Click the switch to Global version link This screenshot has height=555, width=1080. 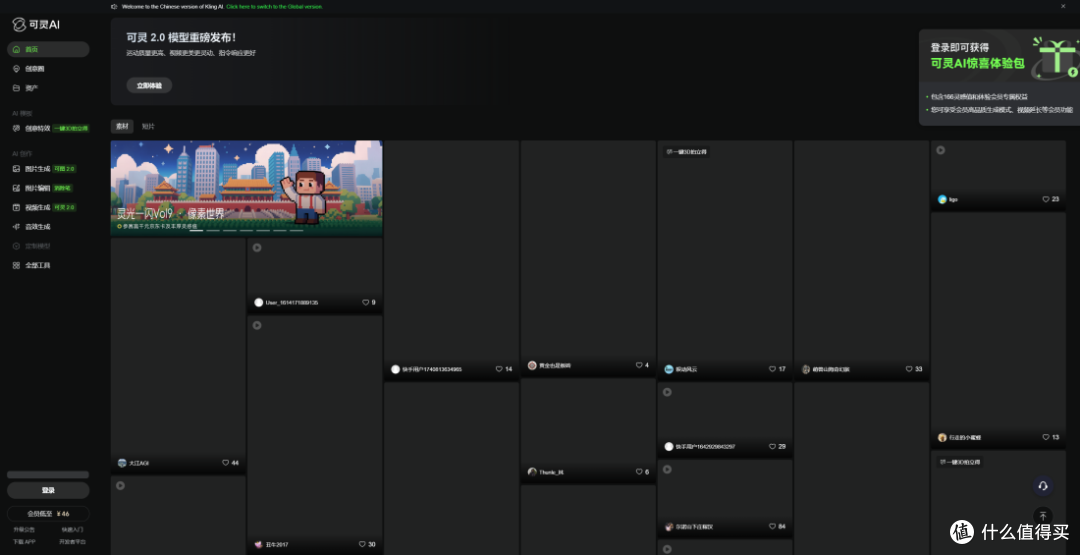[x=274, y=6]
